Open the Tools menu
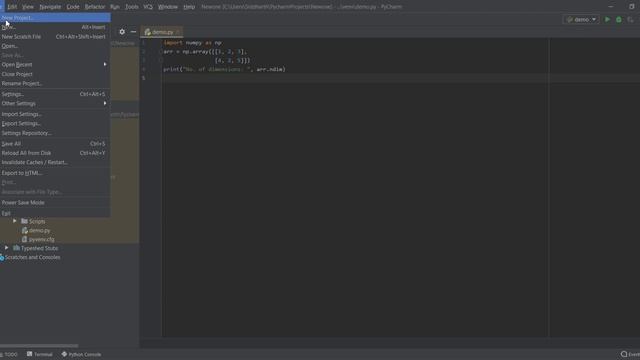Image resolution: width=640 pixels, height=360 pixels. (x=132, y=7)
